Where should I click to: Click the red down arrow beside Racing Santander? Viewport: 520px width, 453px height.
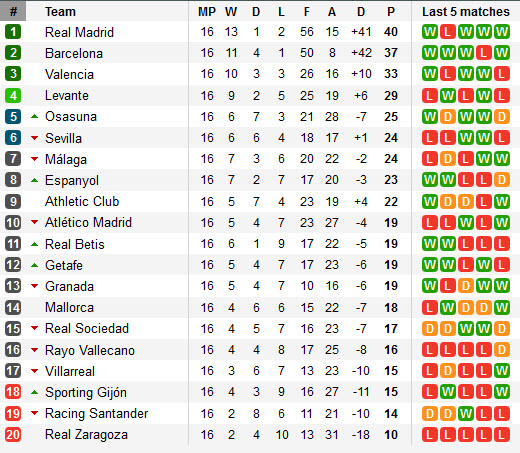coord(34,413)
